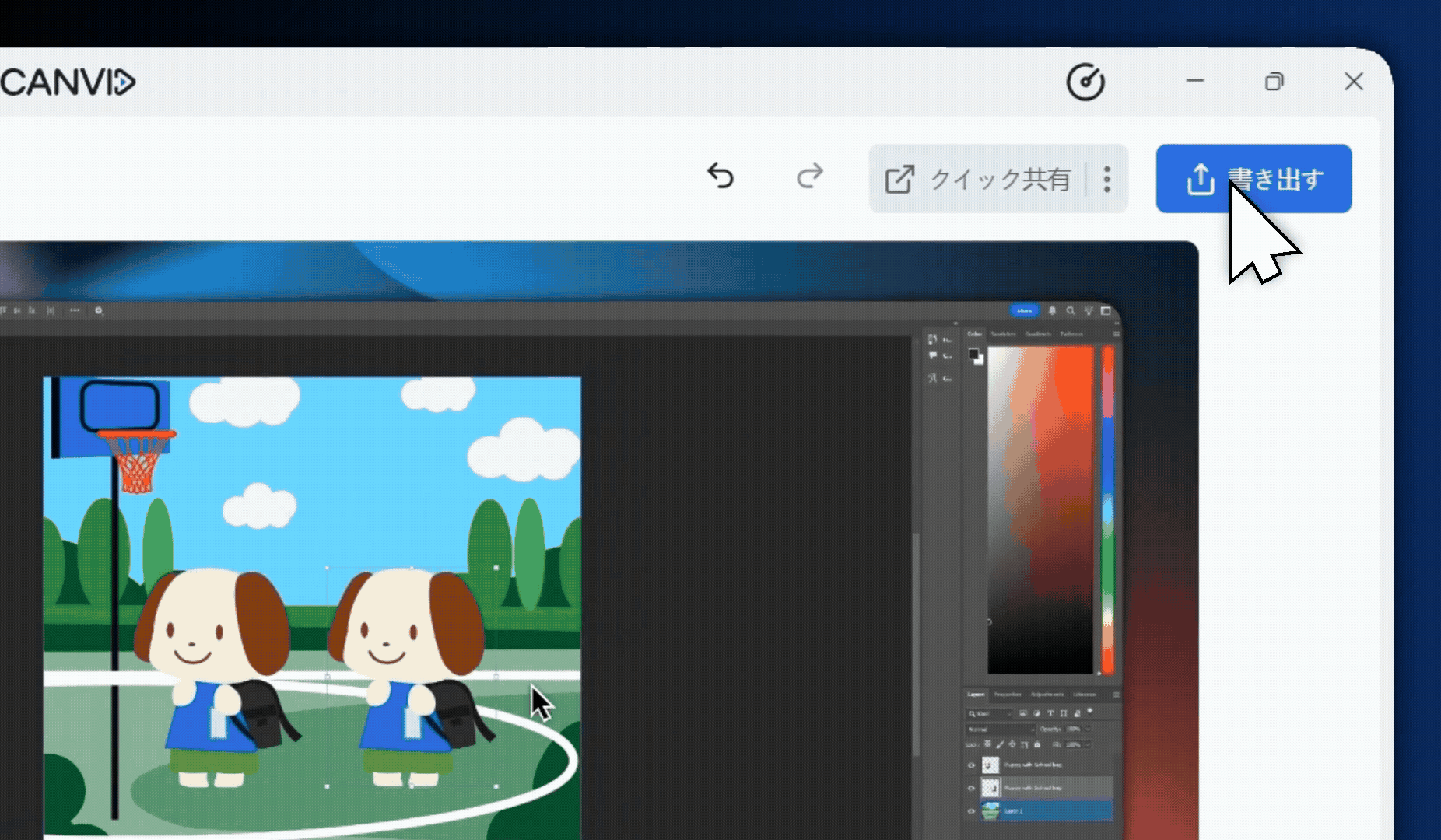Click the 書き出す export button
1441x840 pixels.
click(1254, 178)
